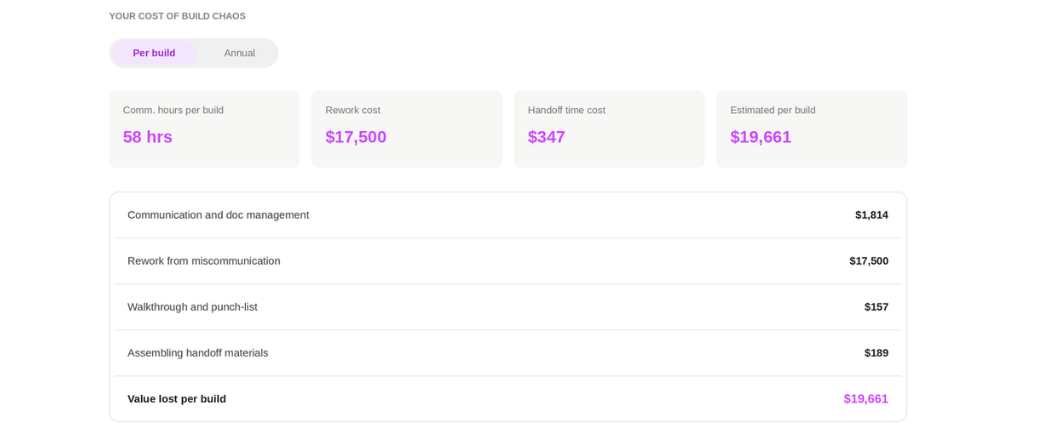Click the 'Handoff time cost' label
Viewport: 1040px width, 440px height.
[x=566, y=110]
